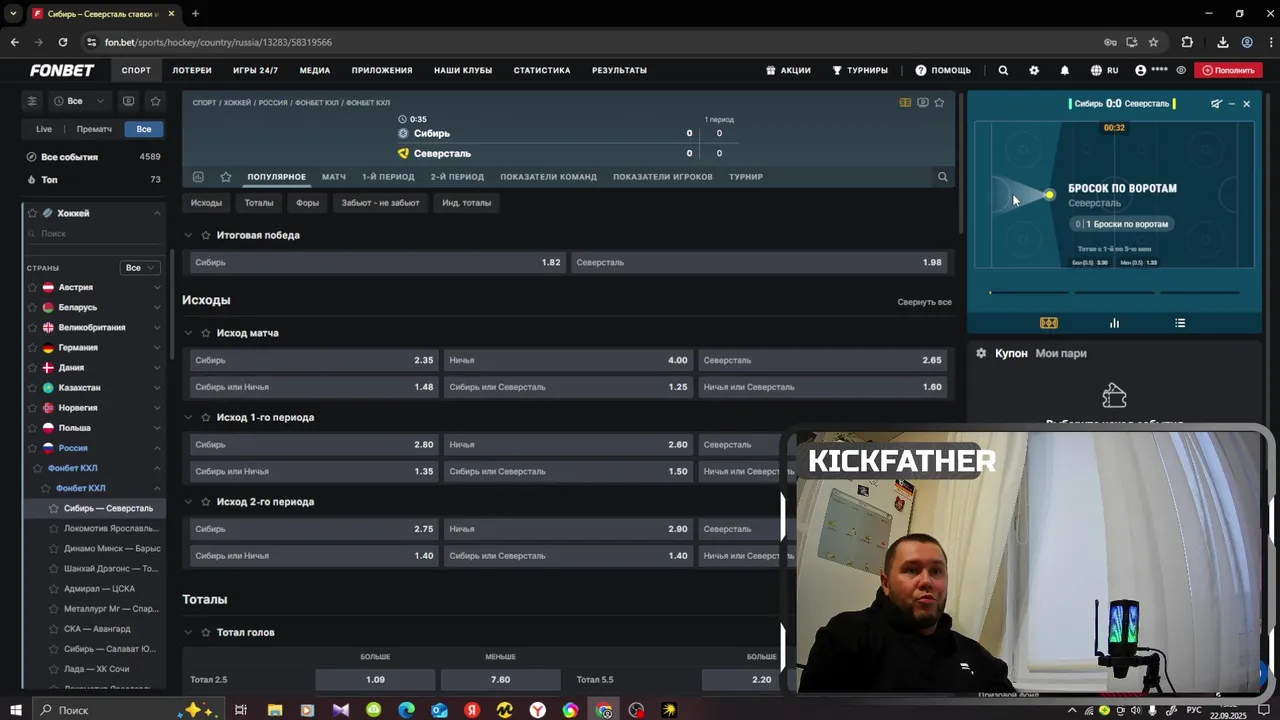Open Microsoft Edge from taskbar
This screenshot has height=720, width=1280.
(x=406, y=710)
